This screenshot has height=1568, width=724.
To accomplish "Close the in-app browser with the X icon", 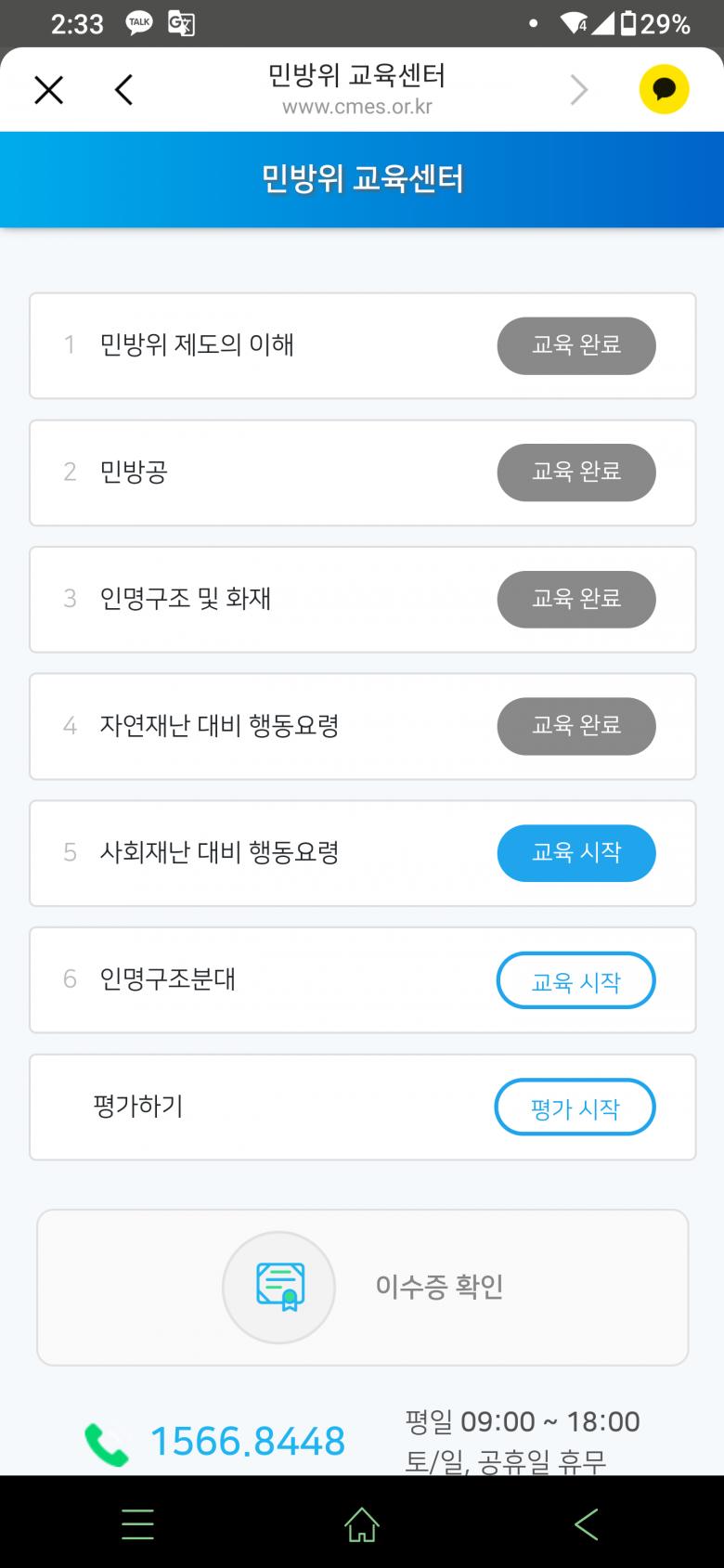I will coord(48,90).
